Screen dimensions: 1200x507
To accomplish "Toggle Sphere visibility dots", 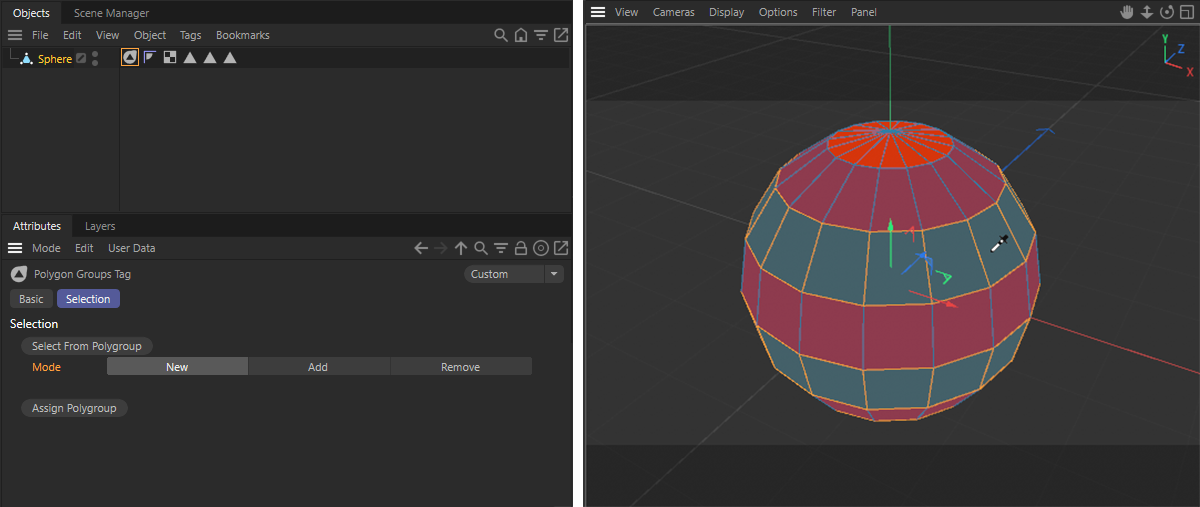I will pos(95,59).
